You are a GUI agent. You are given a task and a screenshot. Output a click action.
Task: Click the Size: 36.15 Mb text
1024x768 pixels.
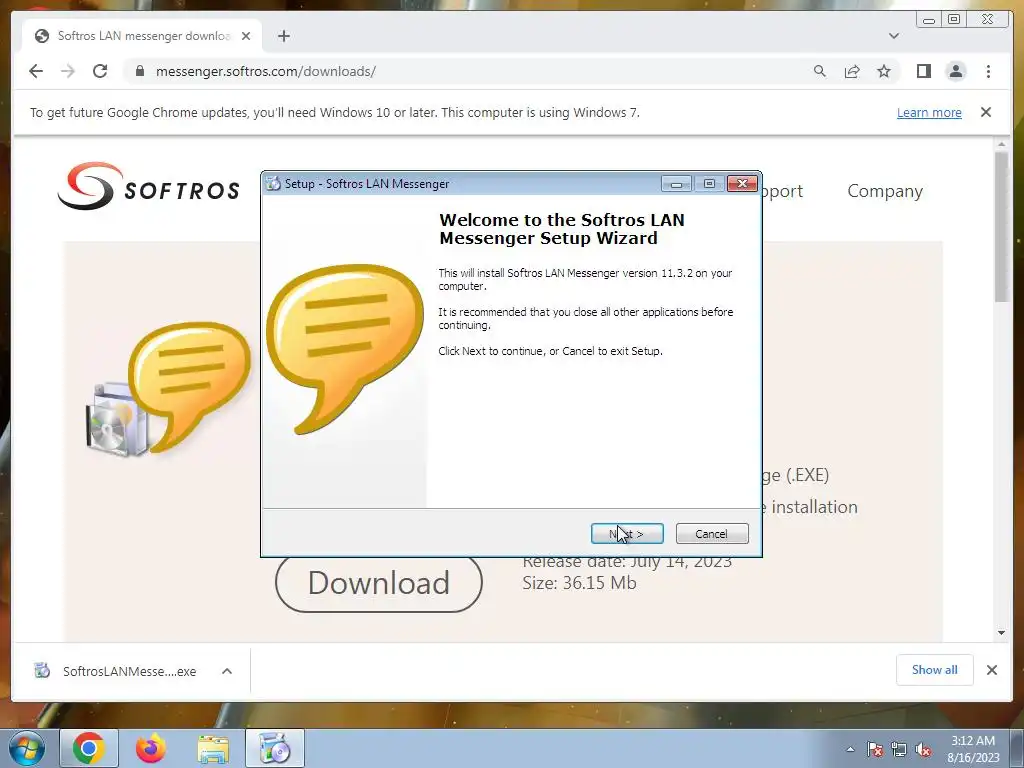(579, 583)
